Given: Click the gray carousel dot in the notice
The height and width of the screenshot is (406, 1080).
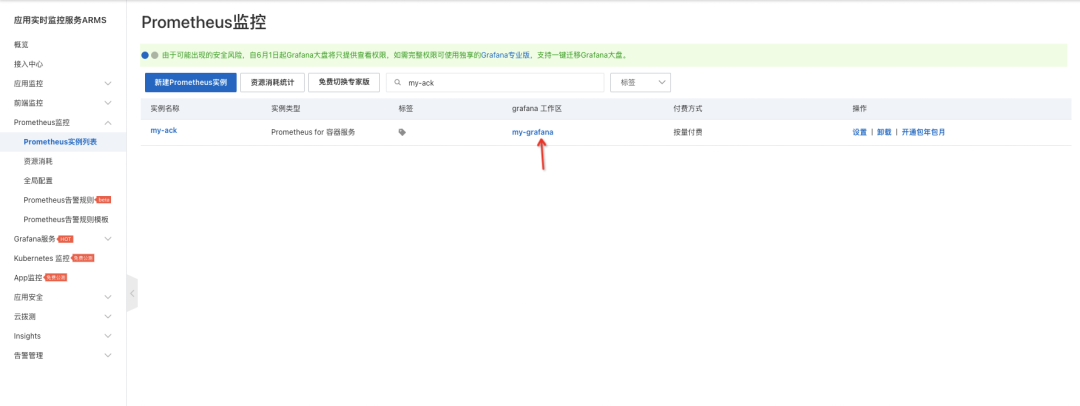Looking at the screenshot, I should [x=155, y=55].
